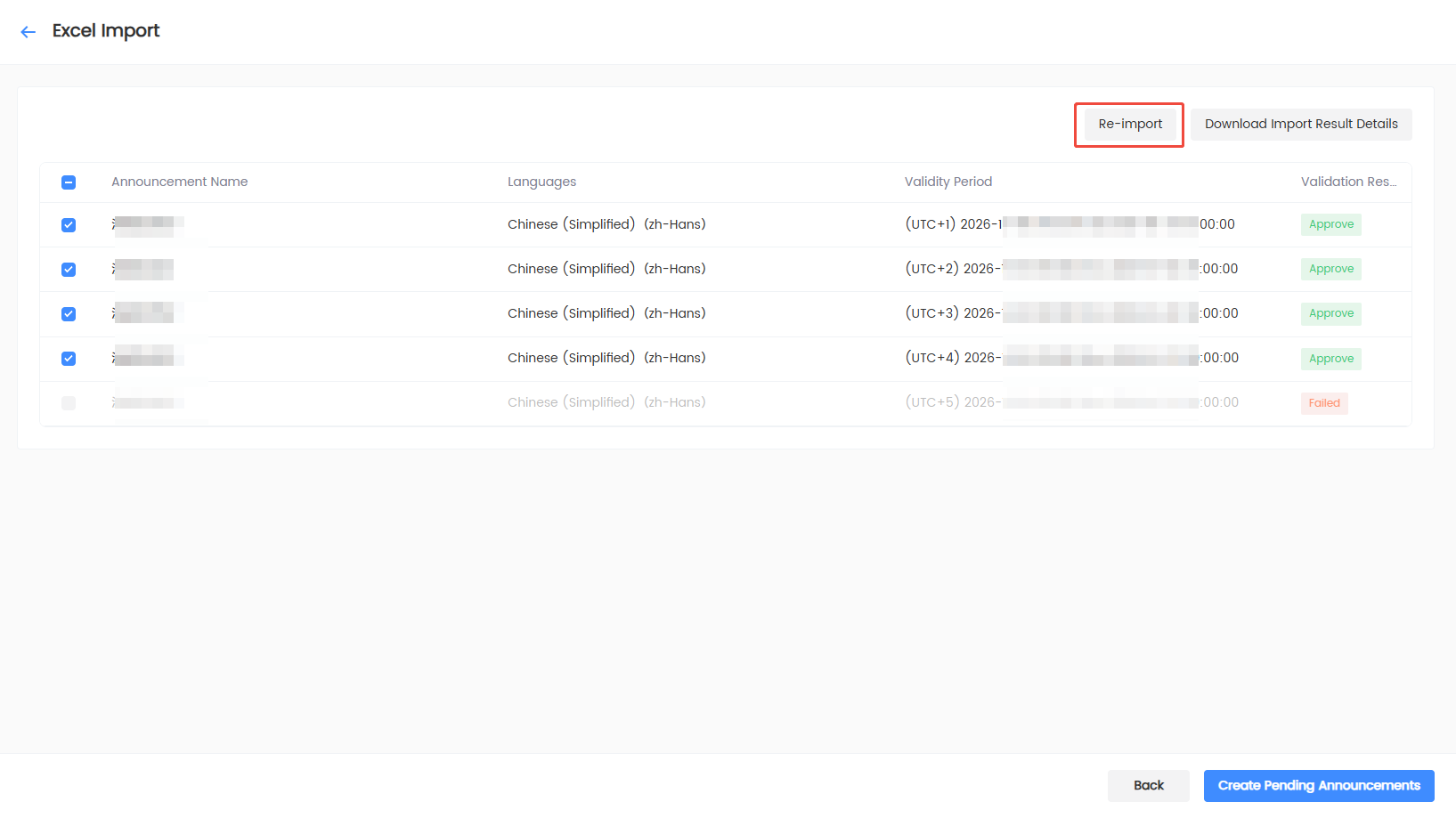Click the Validity Period column header
1456x818 pixels.
click(948, 182)
